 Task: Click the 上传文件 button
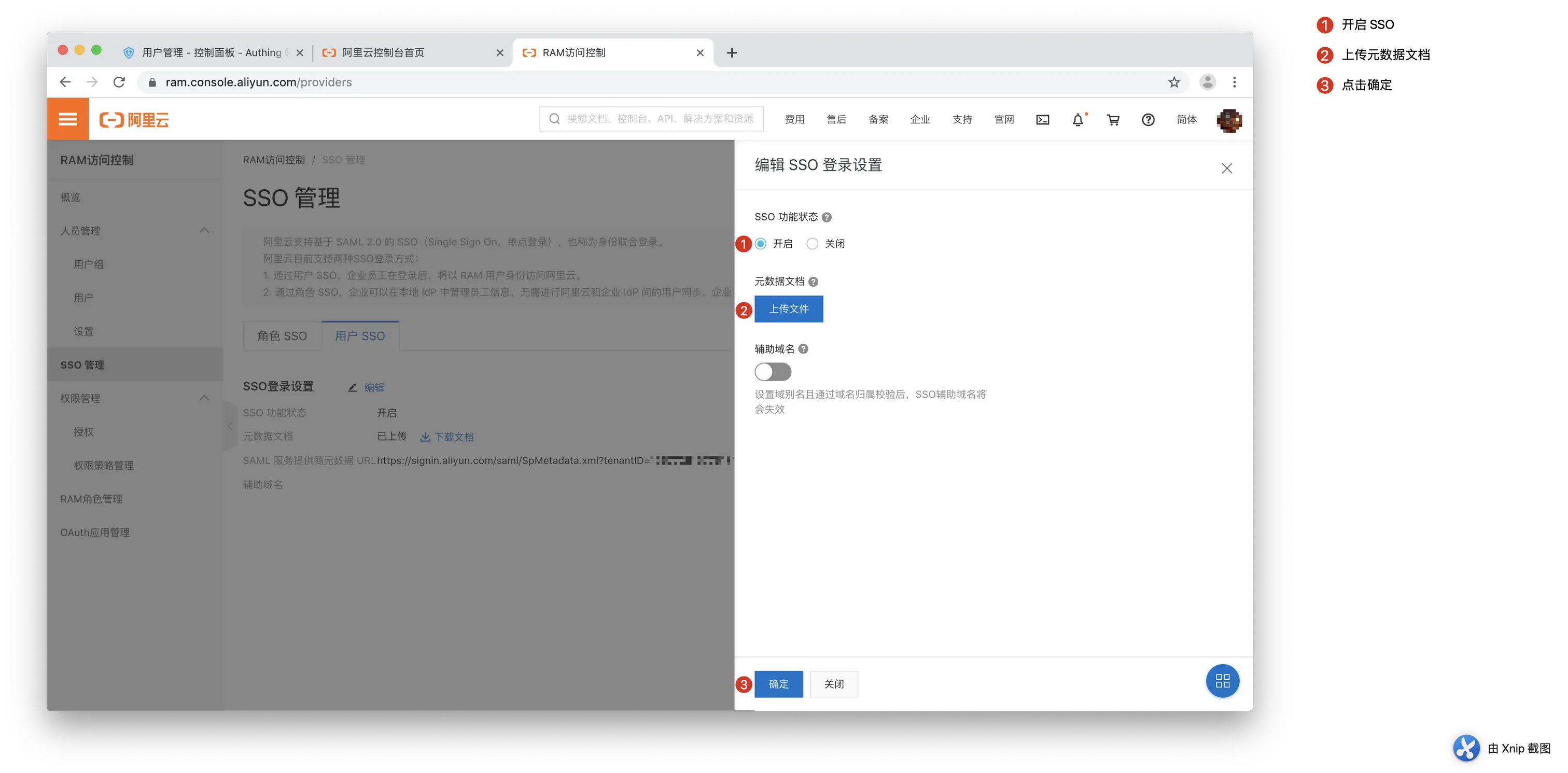(x=788, y=309)
